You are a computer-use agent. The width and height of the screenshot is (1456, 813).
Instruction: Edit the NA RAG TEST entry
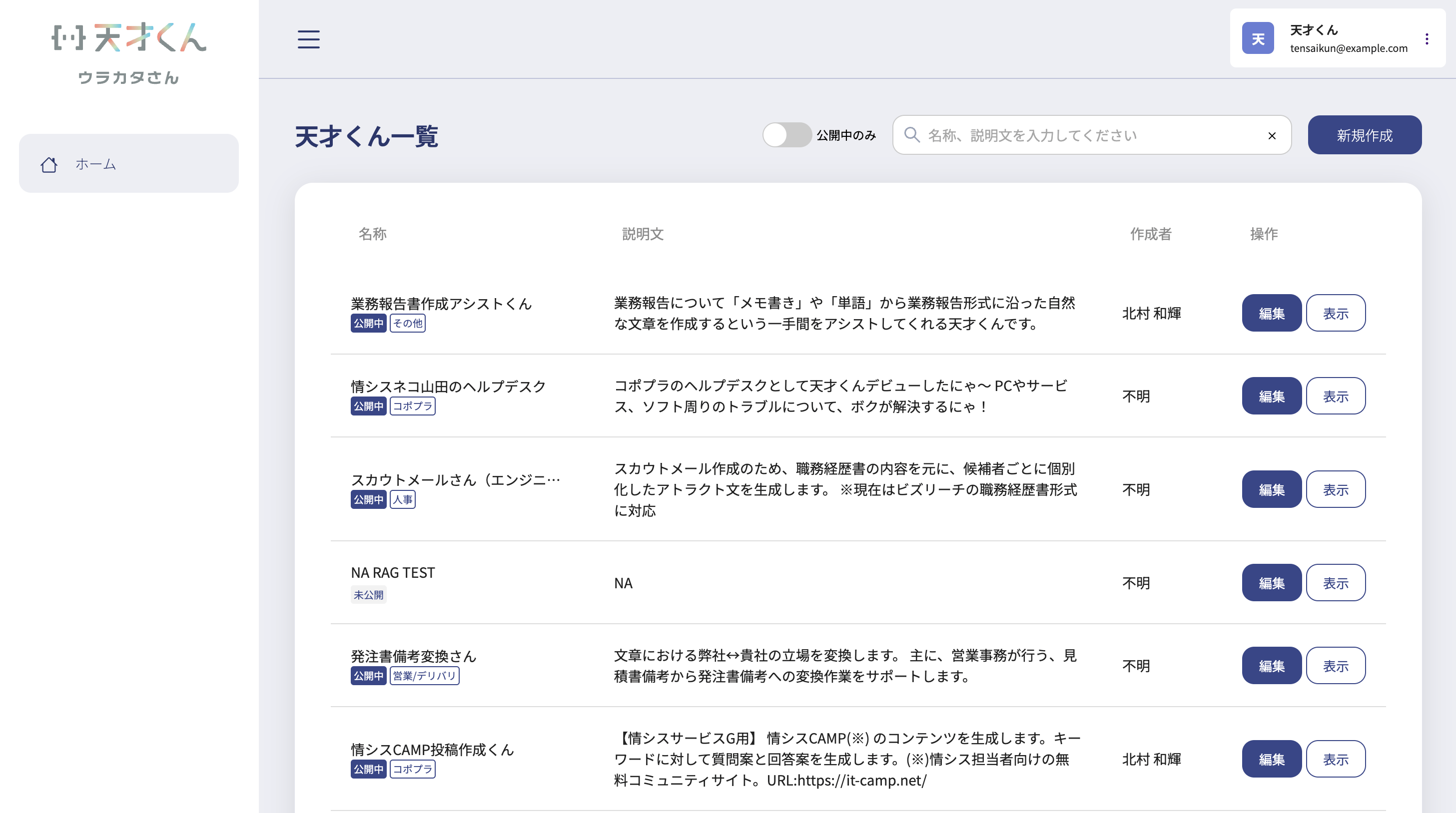[1271, 582]
